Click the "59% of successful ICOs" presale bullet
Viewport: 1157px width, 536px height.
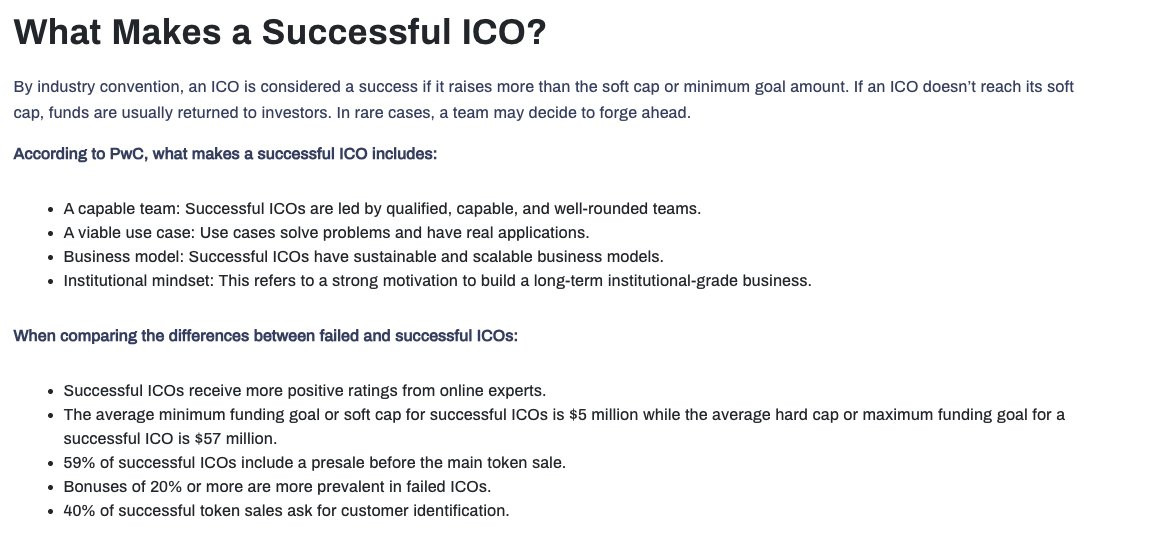point(314,464)
